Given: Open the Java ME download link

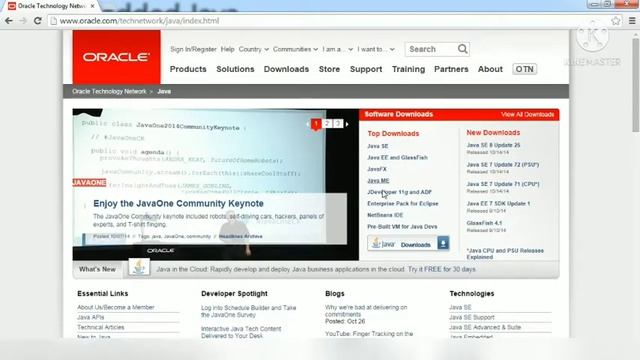Looking at the screenshot, I should click(x=378, y=180).
